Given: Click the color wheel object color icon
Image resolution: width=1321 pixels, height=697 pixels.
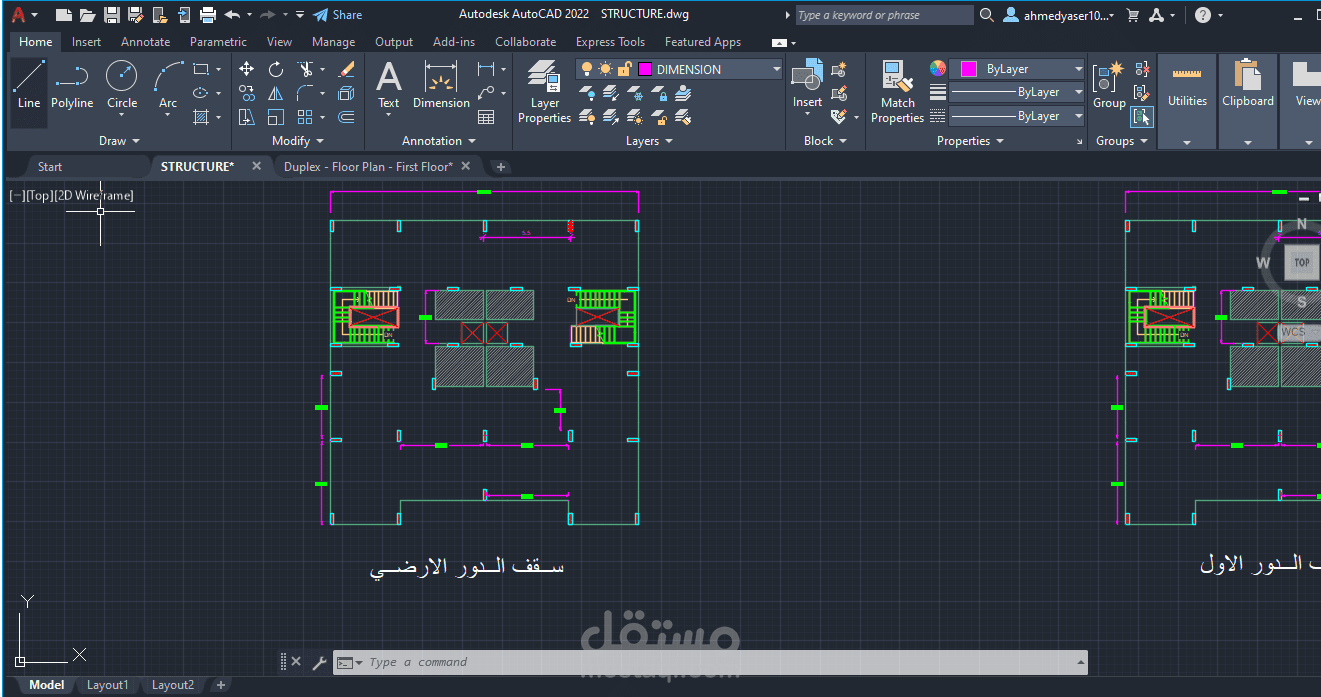Looking at the screenshot, I should click(937, 68).
